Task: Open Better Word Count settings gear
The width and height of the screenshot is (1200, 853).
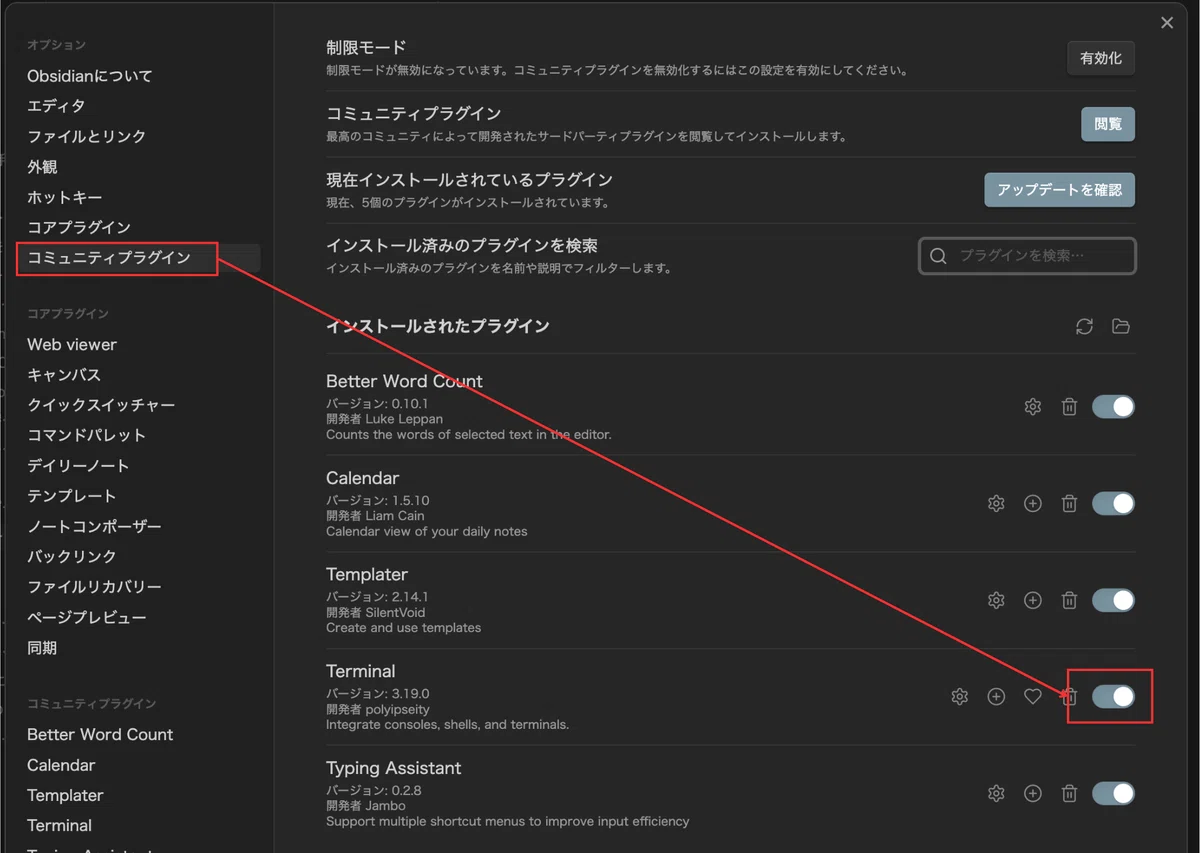Action: coord(1033,407)
